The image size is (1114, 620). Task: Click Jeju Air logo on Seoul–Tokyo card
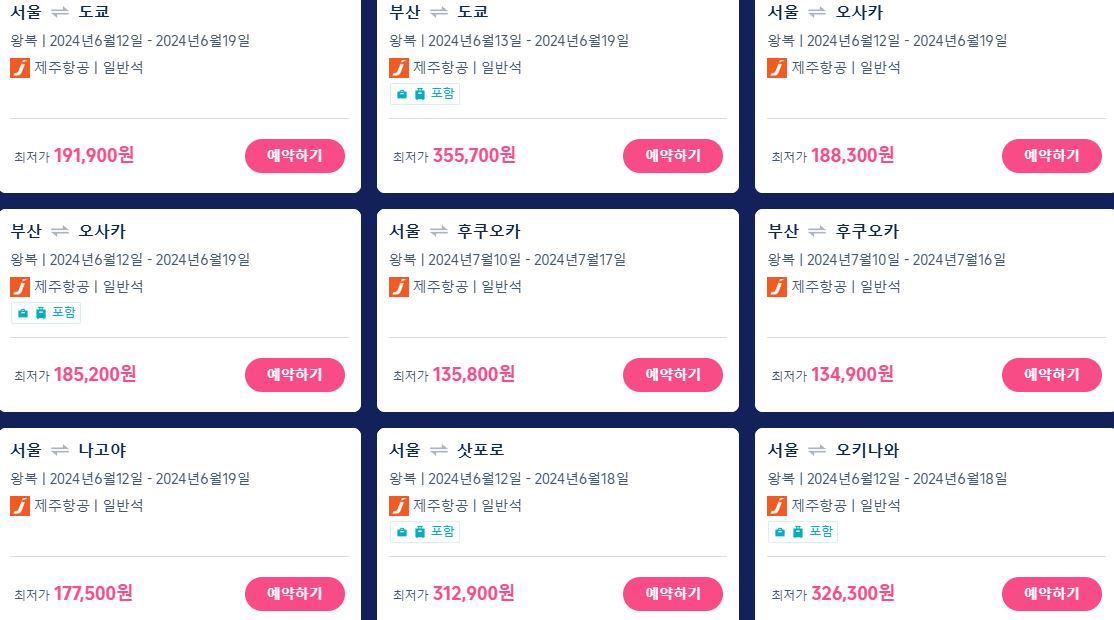(20, 68)
